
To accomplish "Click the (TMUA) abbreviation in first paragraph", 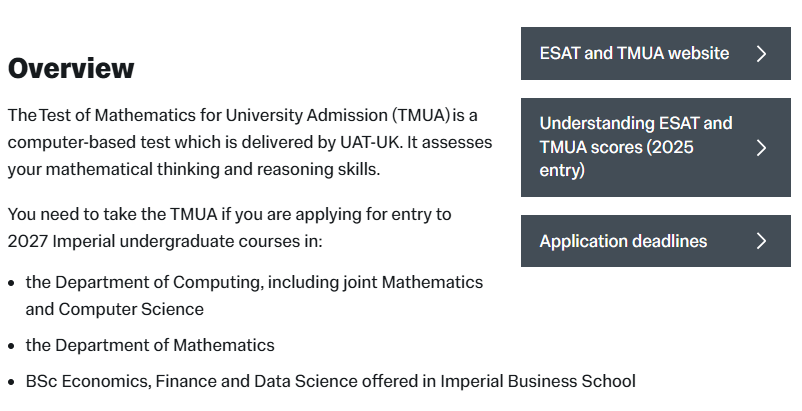I will point(421,115).
